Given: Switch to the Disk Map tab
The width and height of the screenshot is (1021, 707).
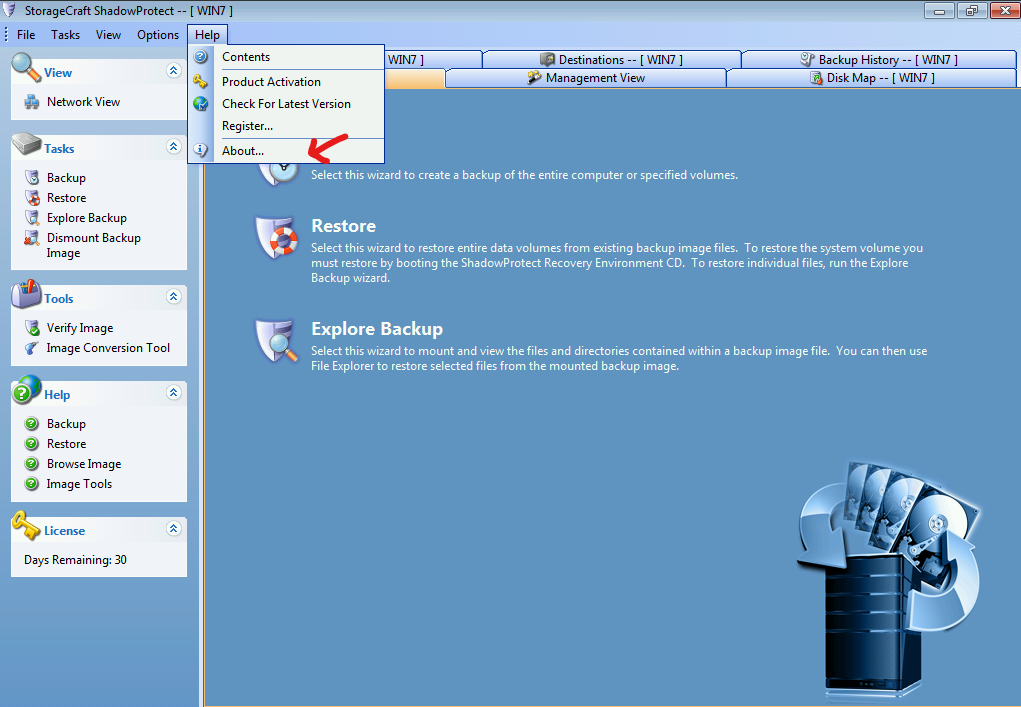Looking at the screenshot, I should point(871,78).
